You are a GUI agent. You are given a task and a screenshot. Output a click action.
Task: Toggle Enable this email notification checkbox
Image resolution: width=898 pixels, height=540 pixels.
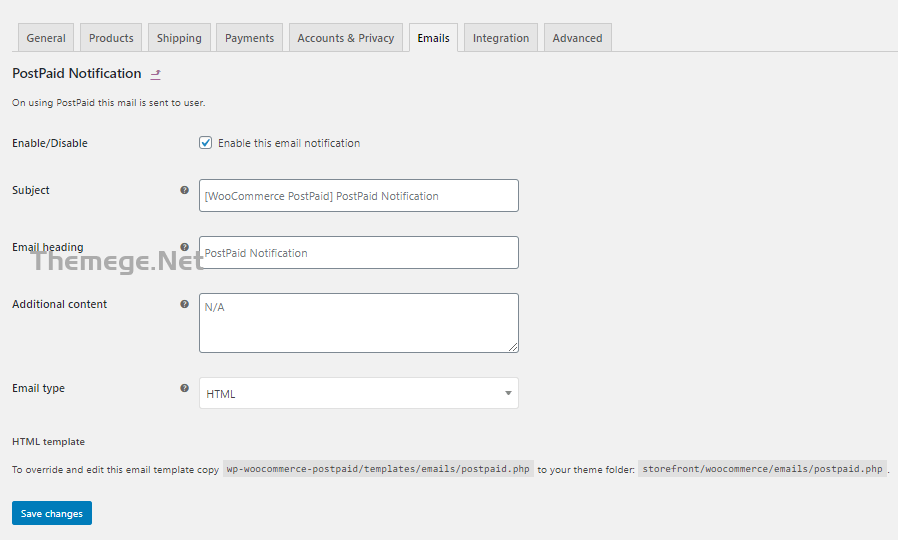206,143
